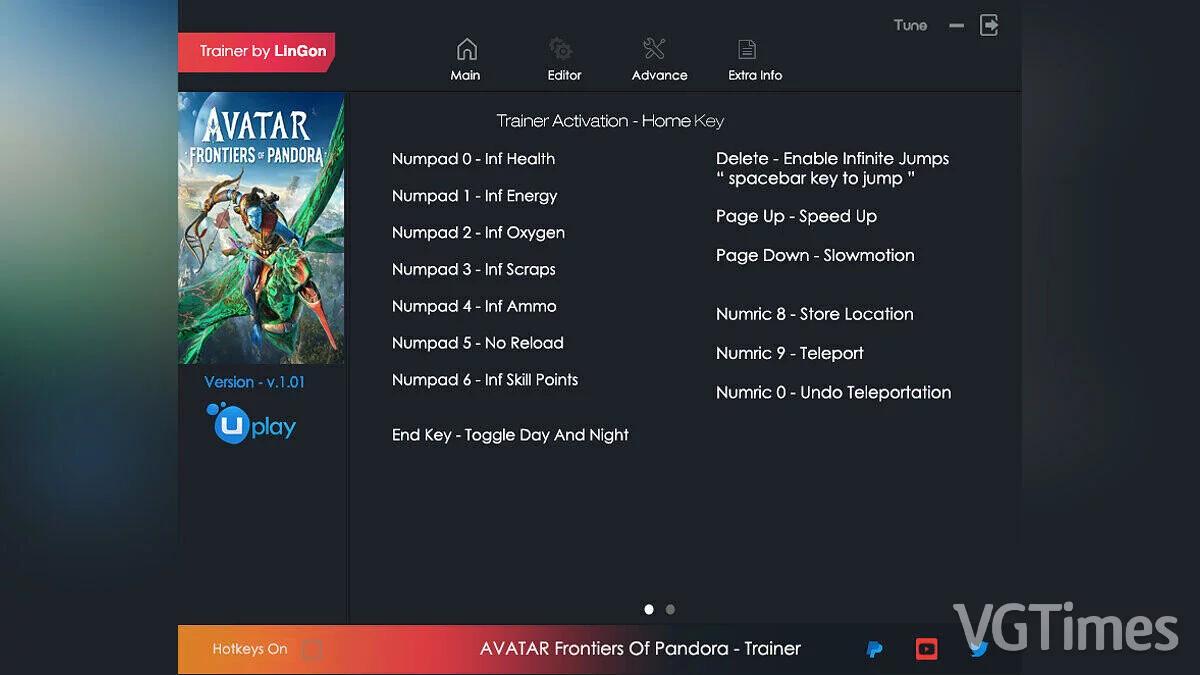Open the PayPal donation icon

[874, 648]
